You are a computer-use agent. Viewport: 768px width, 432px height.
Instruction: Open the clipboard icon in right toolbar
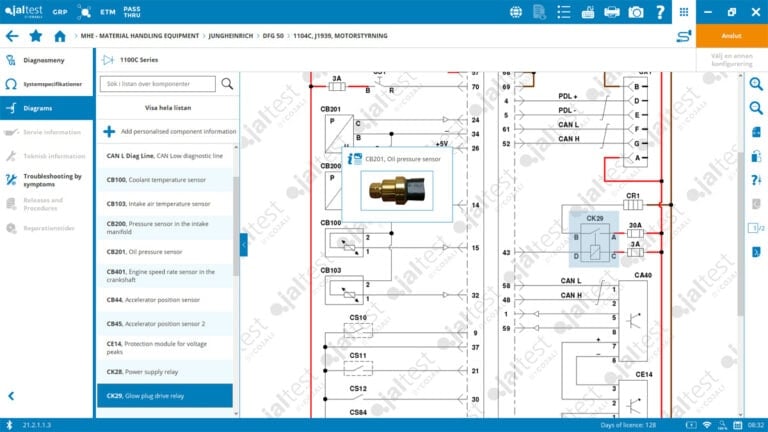756,156
